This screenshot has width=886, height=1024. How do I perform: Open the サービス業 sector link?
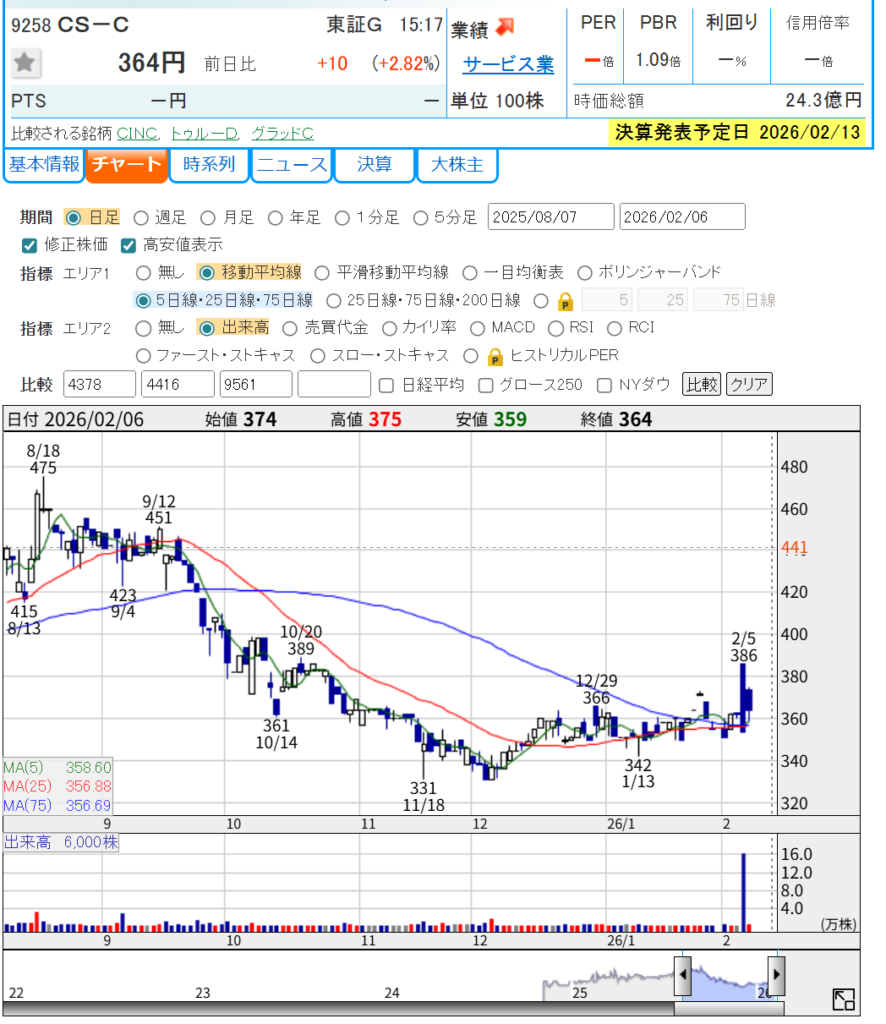pos(507,64)
